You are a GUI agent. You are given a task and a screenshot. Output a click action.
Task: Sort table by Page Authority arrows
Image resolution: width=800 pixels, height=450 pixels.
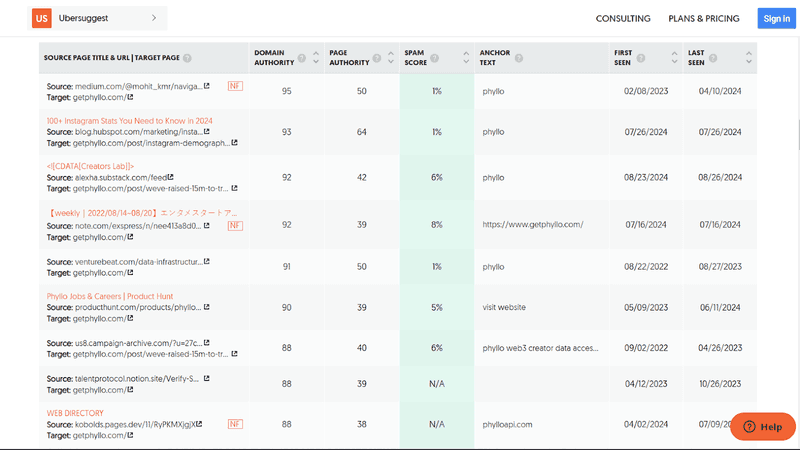coord(391,58)
